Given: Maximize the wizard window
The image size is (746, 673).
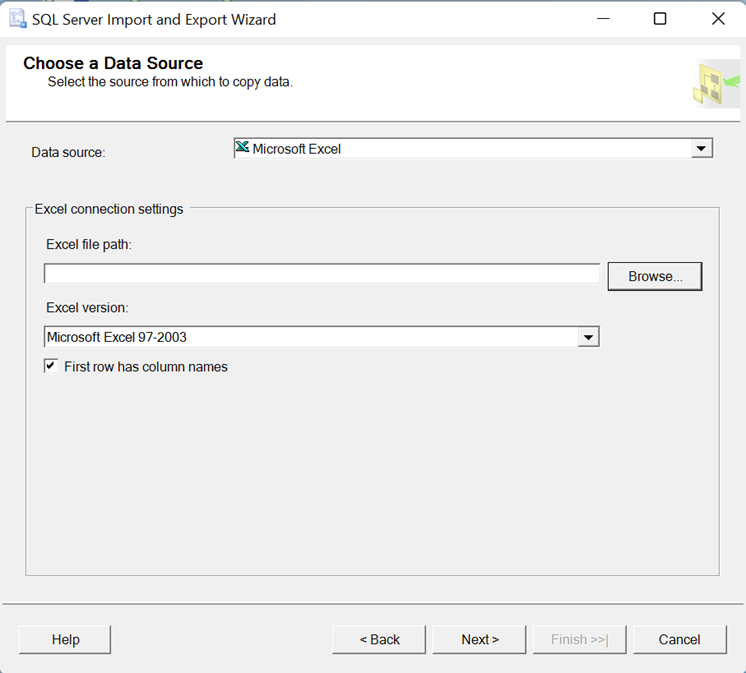Looking at the screenshot, I should (660, 19).
